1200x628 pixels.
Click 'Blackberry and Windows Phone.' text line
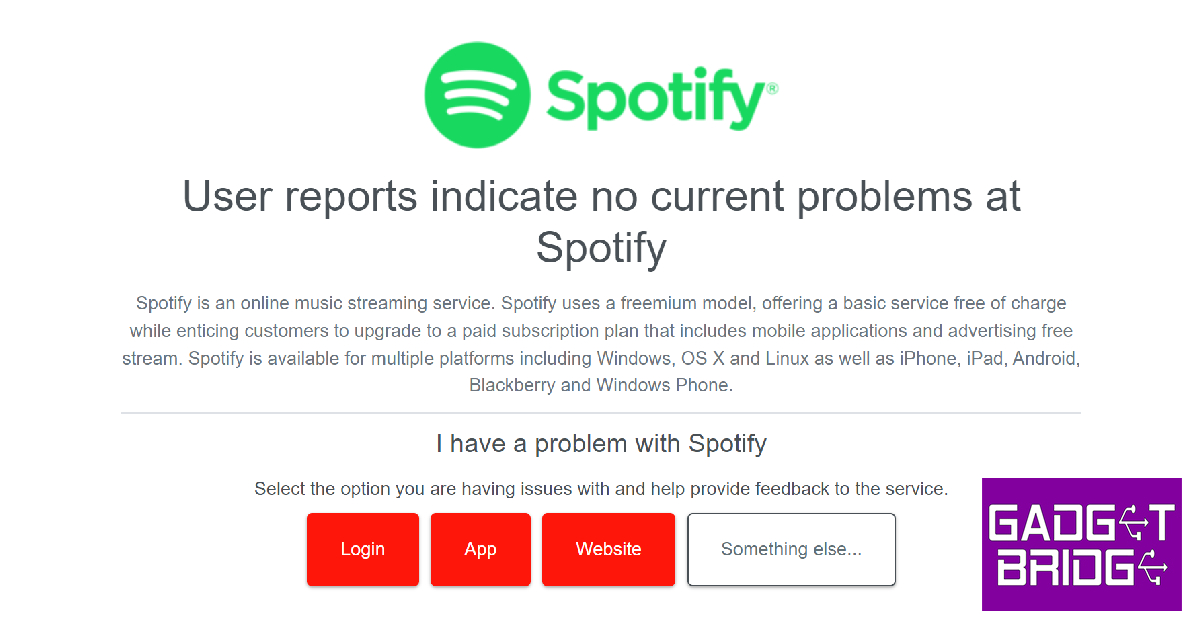click(x=600, y=385)
